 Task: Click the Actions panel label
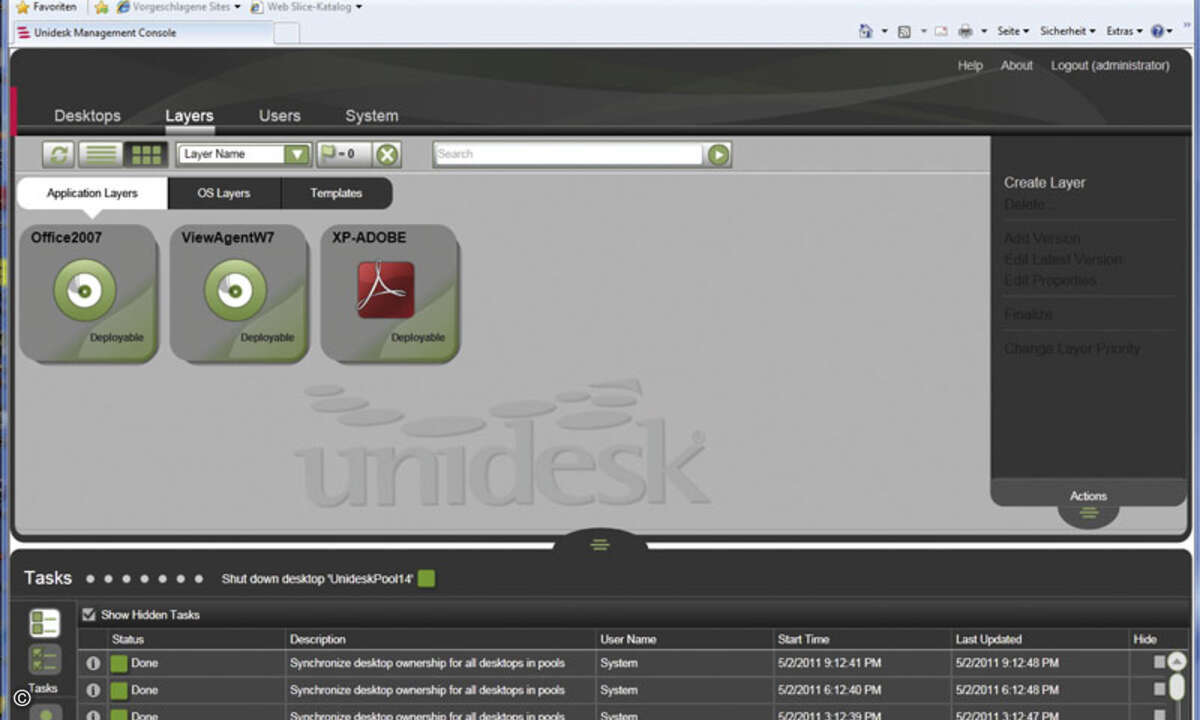pyautogui.click(x=1088, y=496)
